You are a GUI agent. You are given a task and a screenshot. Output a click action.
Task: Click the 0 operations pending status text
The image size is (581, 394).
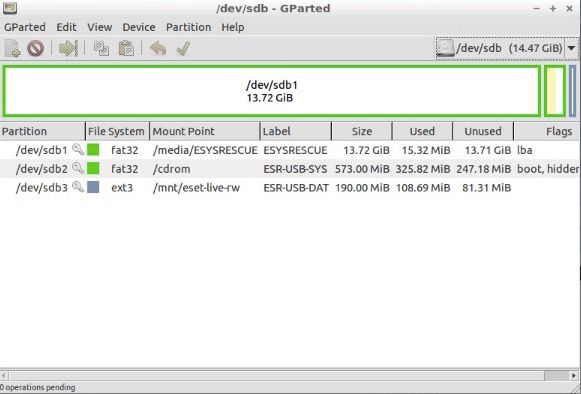[37, 387]
